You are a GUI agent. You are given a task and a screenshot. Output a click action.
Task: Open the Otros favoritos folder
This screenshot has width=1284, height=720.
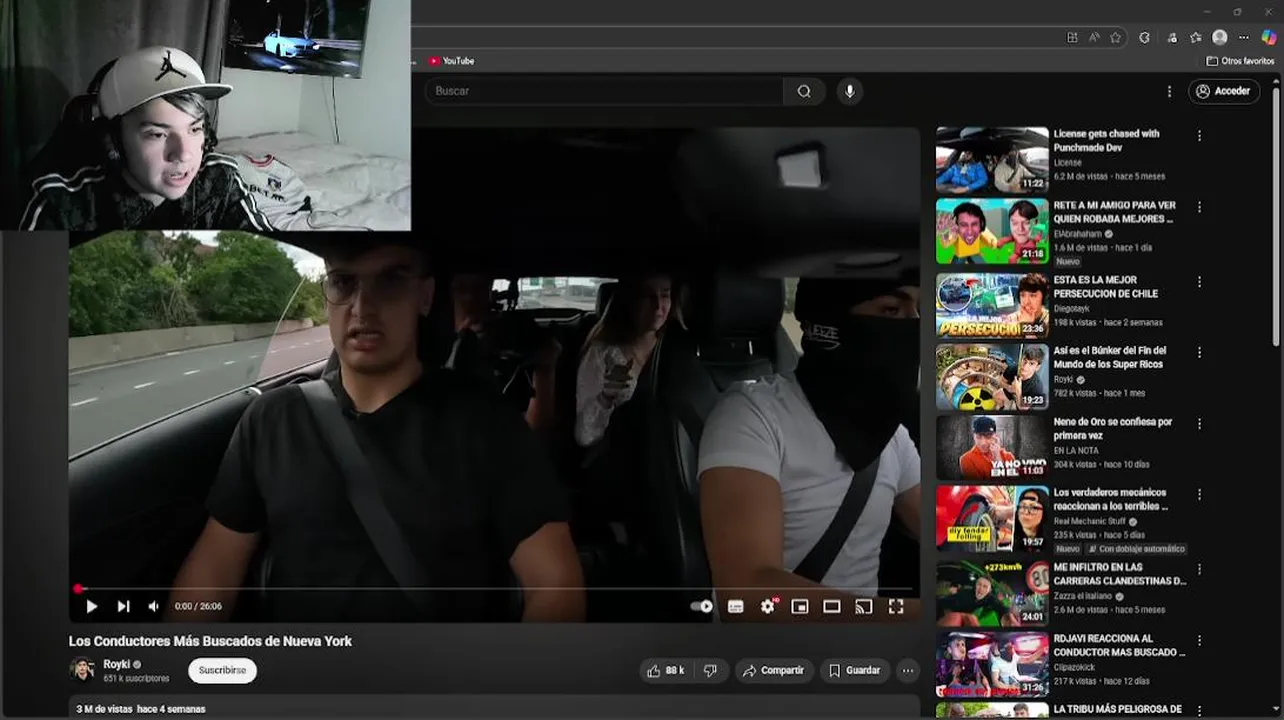pos(1240,61)
